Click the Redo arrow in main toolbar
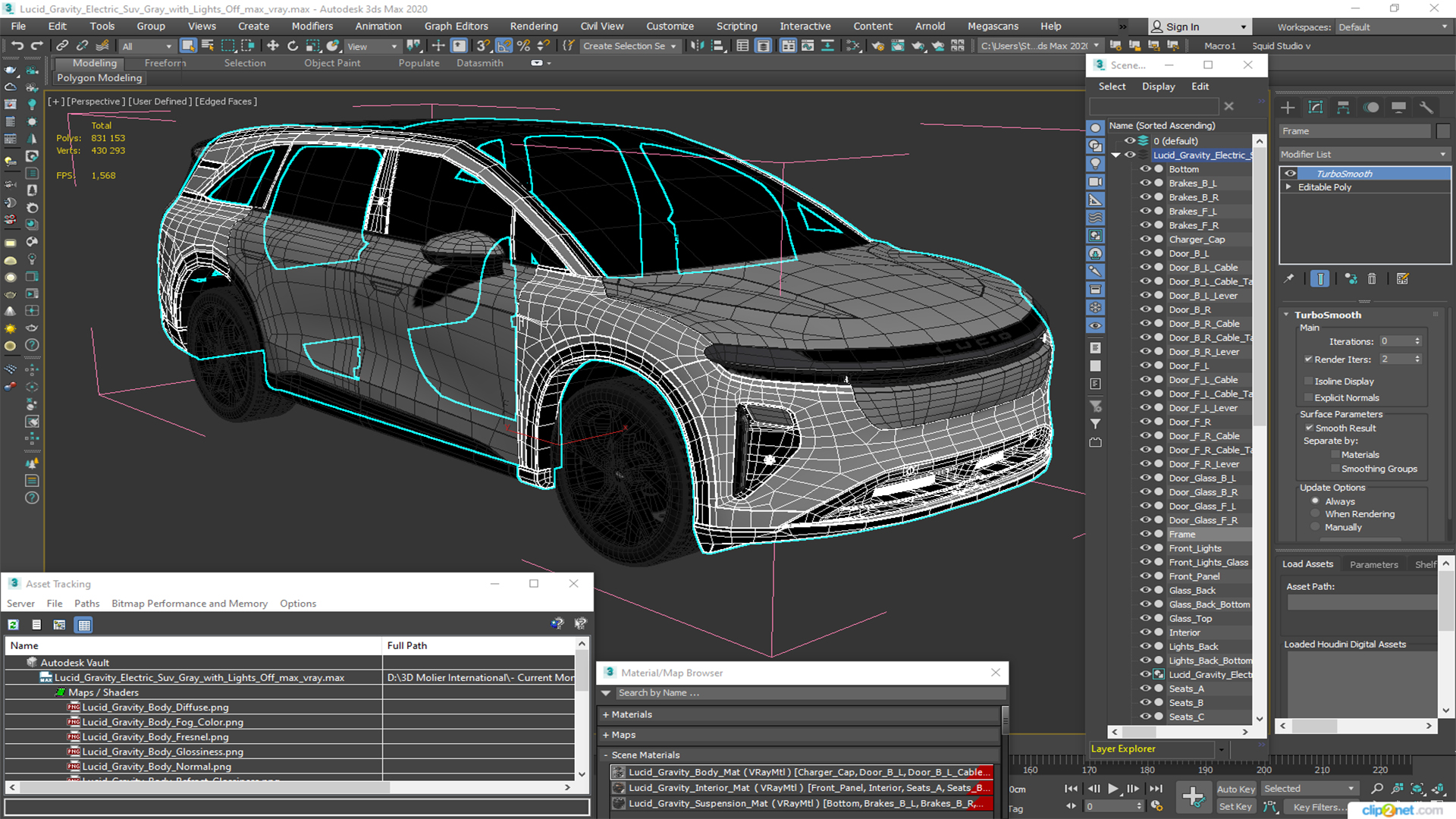The height and width of the screenshot is (819, 1456). click(x=36, y=46)
